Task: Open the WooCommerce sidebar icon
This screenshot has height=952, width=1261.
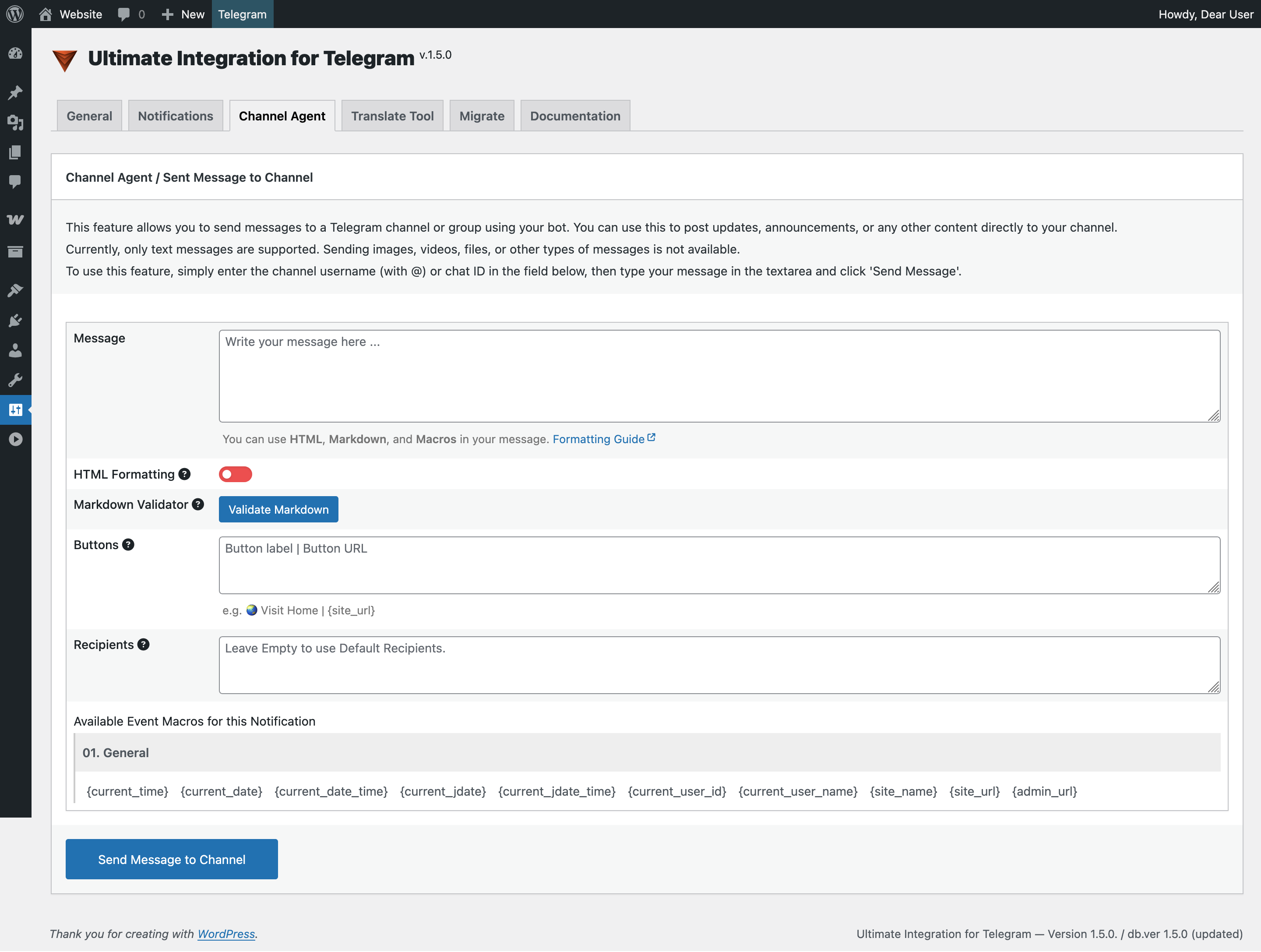Action: 15,219
